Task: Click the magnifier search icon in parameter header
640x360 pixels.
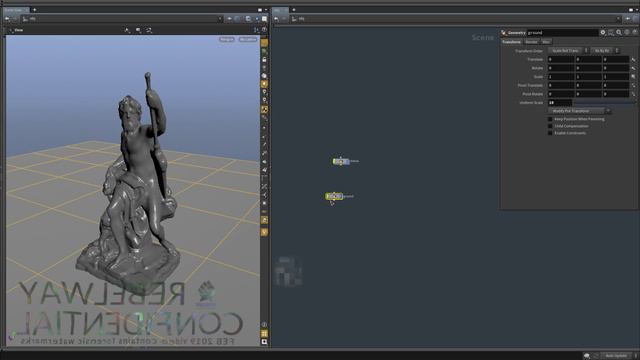Action: [x=619, y=32]
